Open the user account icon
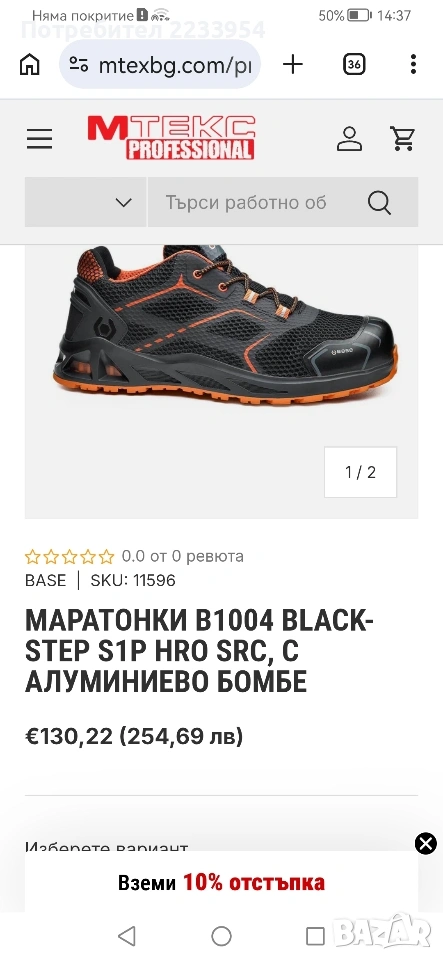This screenshot has width=443, height=960. (x=349, y=139)
